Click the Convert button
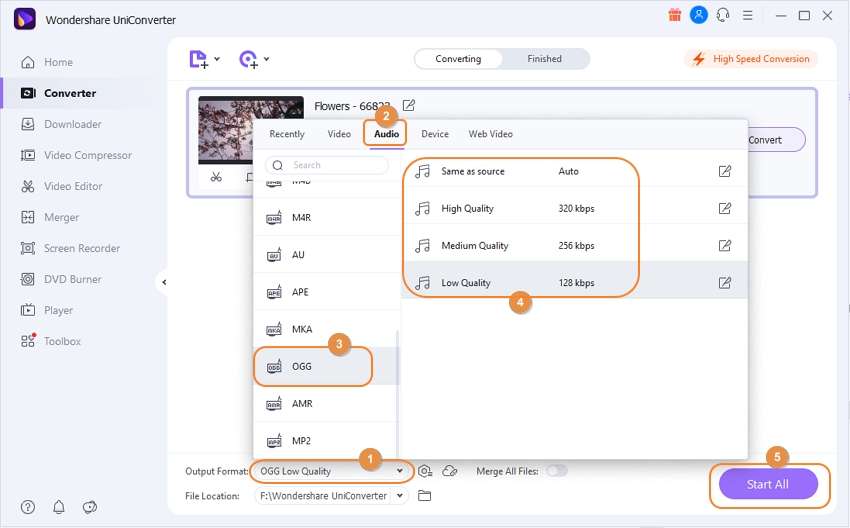Viewport: 850px width, 528px height. (774, 140)
